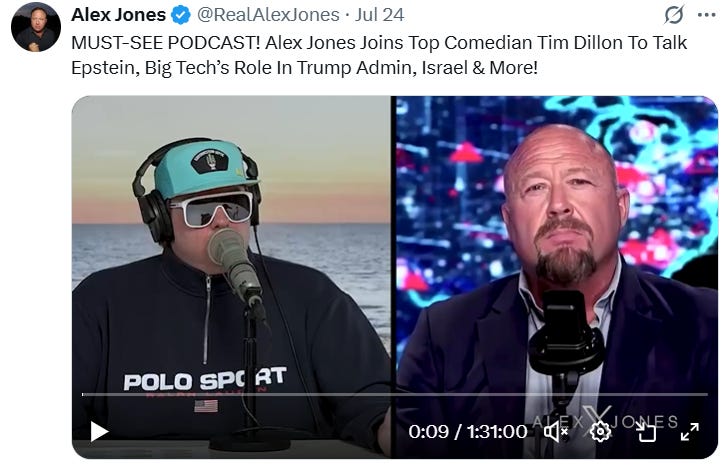Open the three-dot more options menu

point(706,15)
